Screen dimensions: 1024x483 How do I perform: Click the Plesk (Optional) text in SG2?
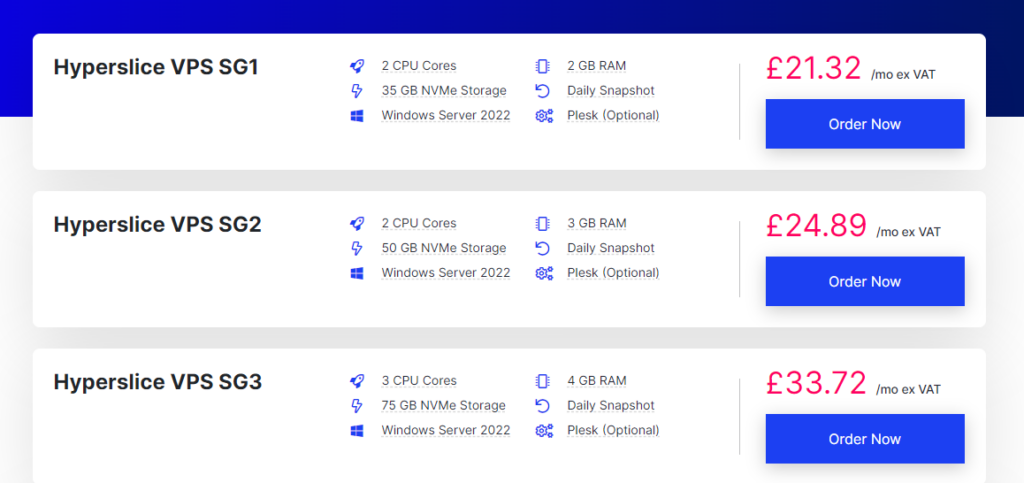pyautogui.click(x=613, y=273)
